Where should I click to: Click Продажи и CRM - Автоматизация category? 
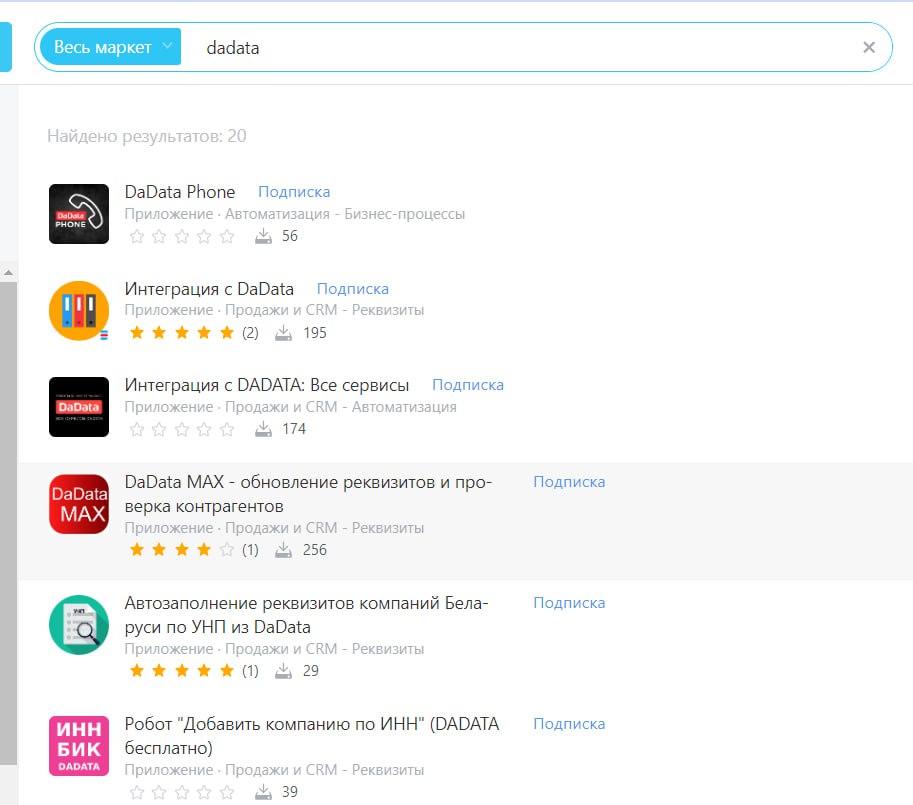pyautogui.click(x=341, y=407)
